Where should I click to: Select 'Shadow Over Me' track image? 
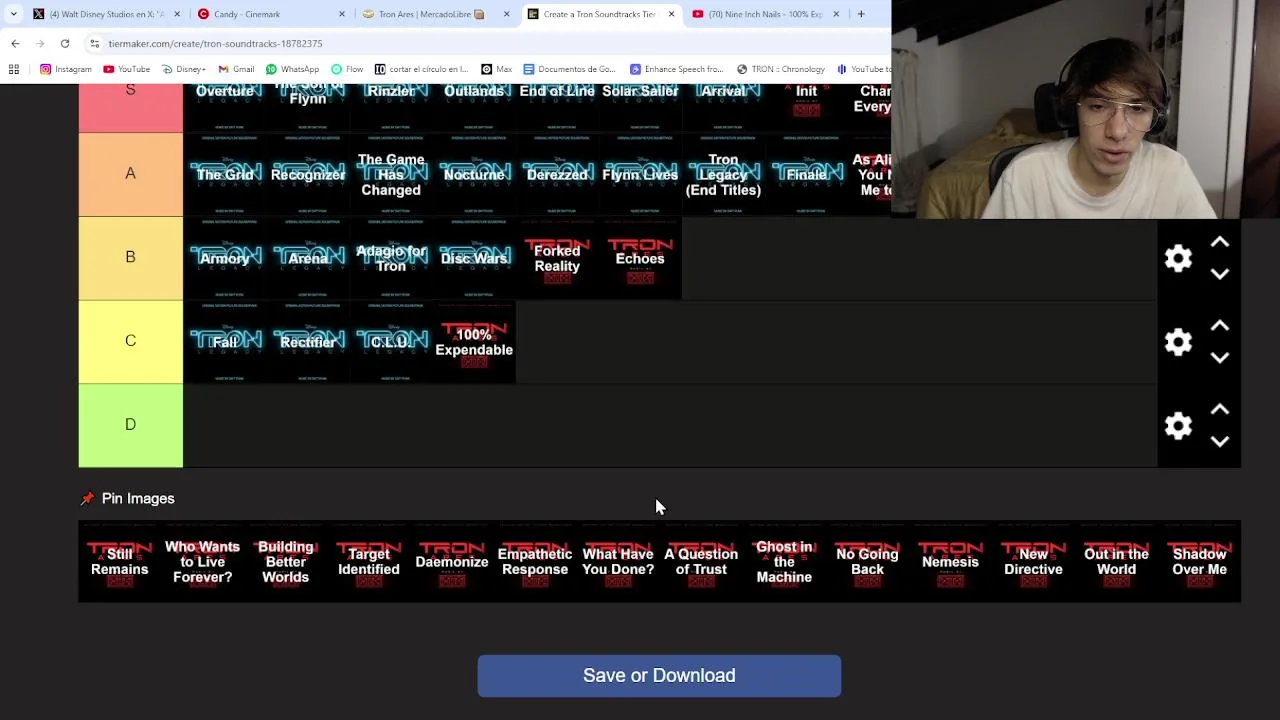[x=1199, y=562]
